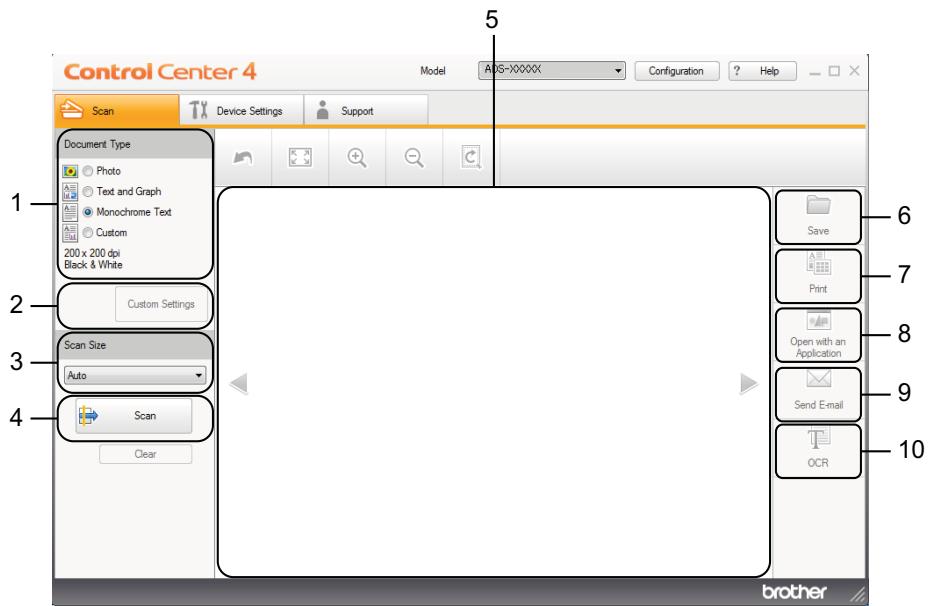This screenshot has height=606, width=929.
Task: Go to next page with right arrow
Action: point(749,383)
